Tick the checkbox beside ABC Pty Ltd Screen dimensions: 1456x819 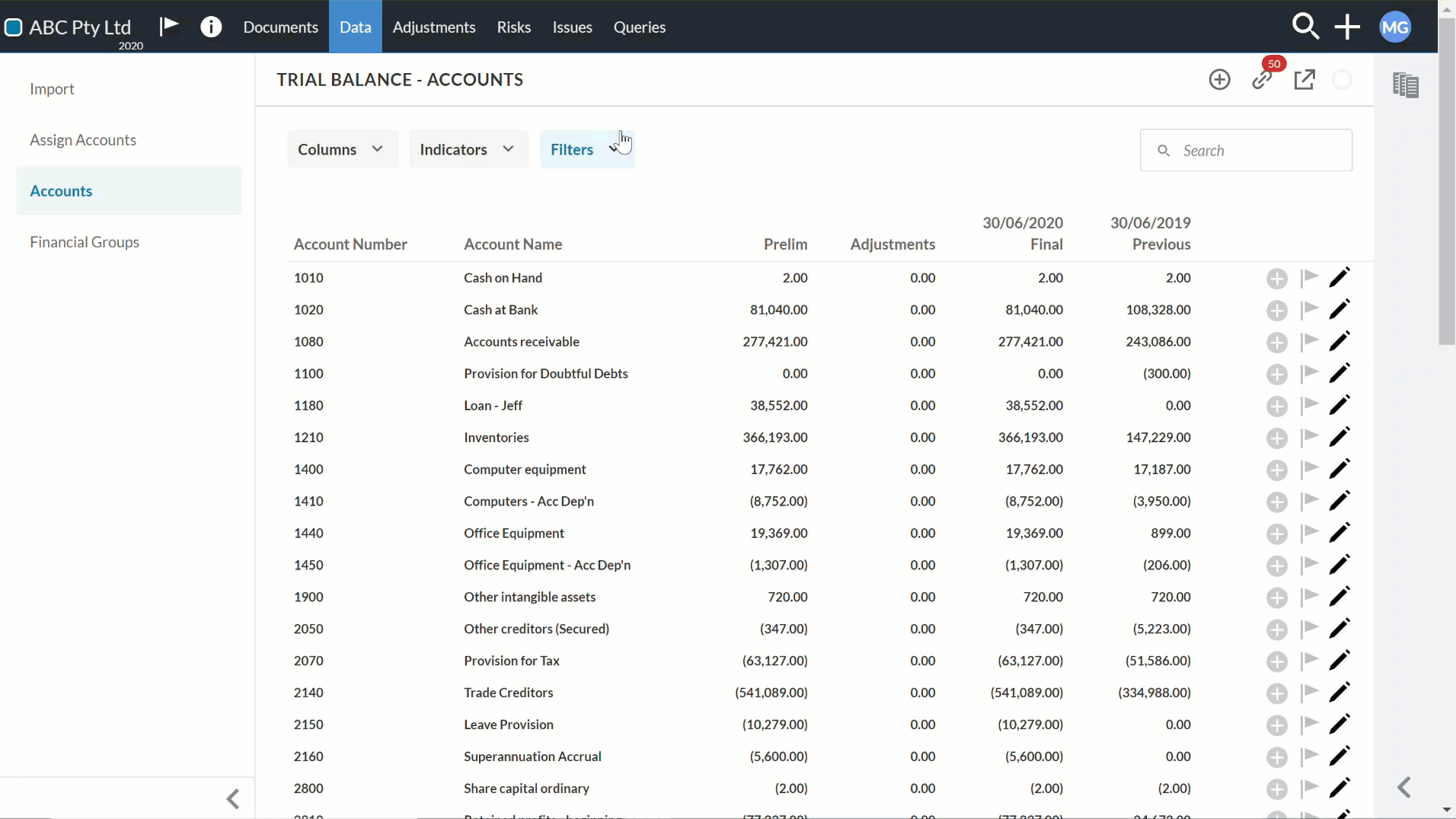tap(13, 27)
